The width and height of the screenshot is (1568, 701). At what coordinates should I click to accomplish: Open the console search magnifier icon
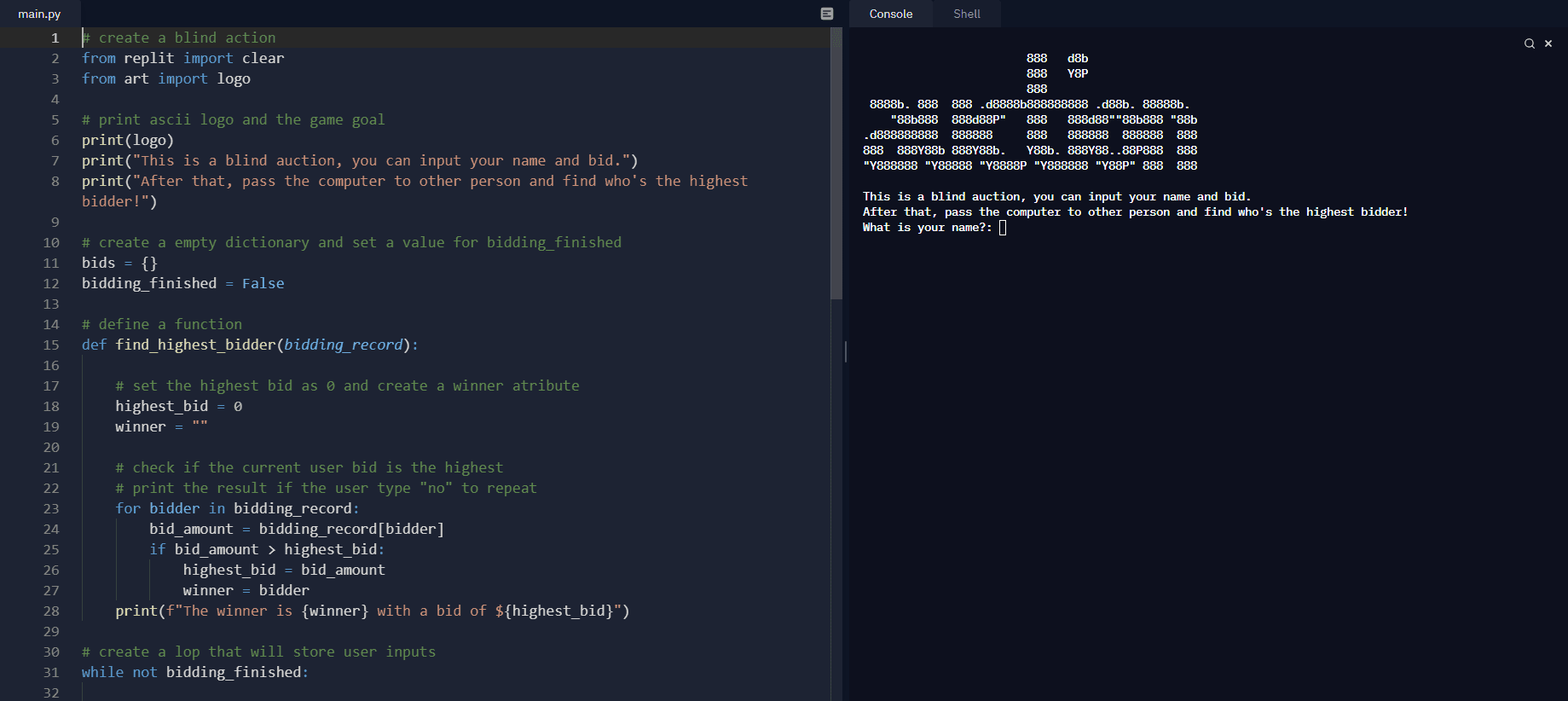pos(1529,43)
